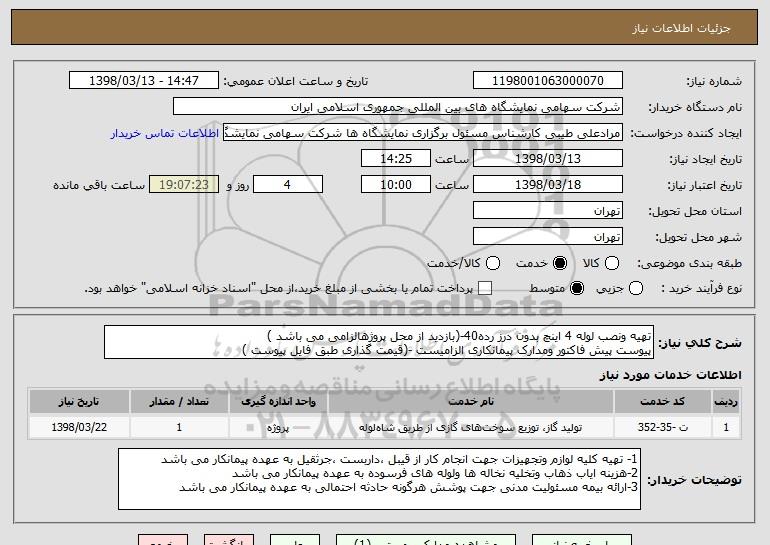The width and height of the screenshot is (770, 545).
Task: Click the public announcement date field 14:47
Action: tap(144, 81)
